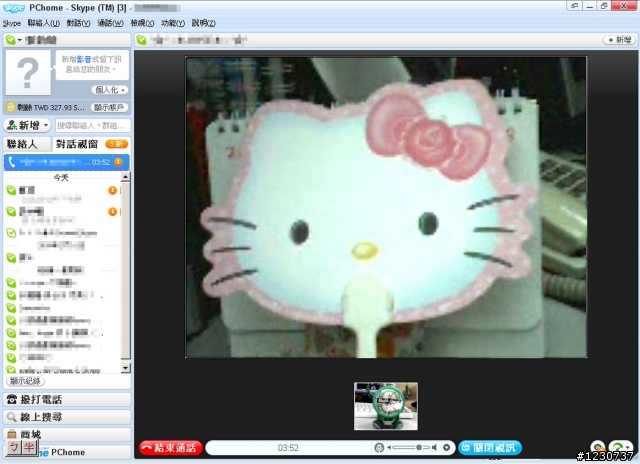Click the 撥打電話 button
Screen dimensions: 640x464
[x=67, y=400]
